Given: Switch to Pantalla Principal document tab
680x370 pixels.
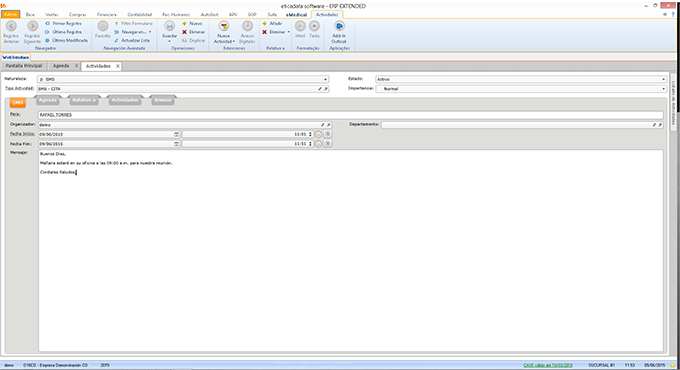Looking at the screenshot, I should 24,66.
